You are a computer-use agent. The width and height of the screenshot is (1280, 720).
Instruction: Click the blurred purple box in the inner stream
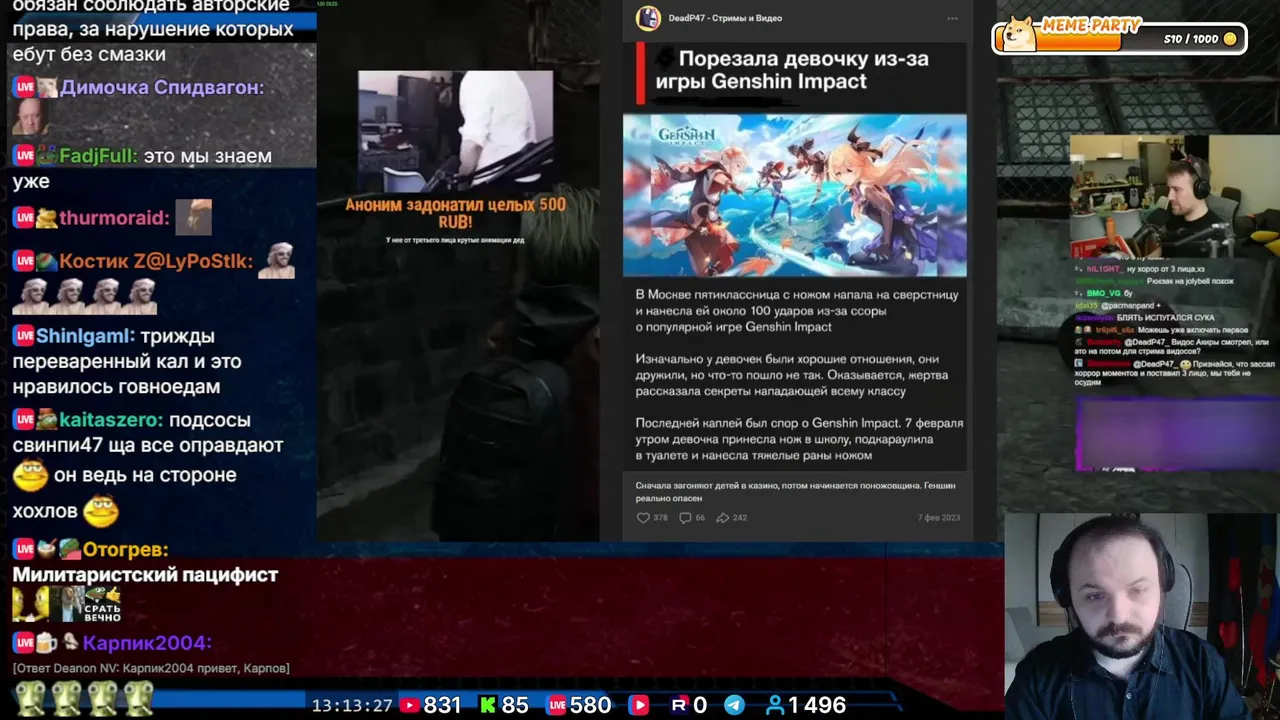tap(1176, 435)
